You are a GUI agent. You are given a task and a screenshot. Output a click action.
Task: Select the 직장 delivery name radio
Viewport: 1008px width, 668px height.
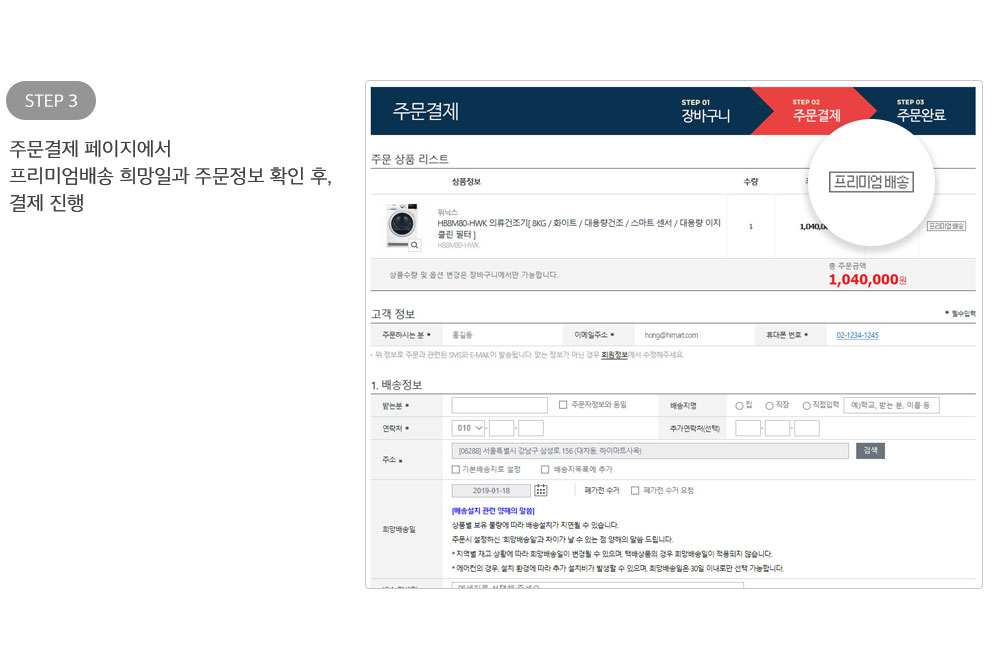point(769,406)
